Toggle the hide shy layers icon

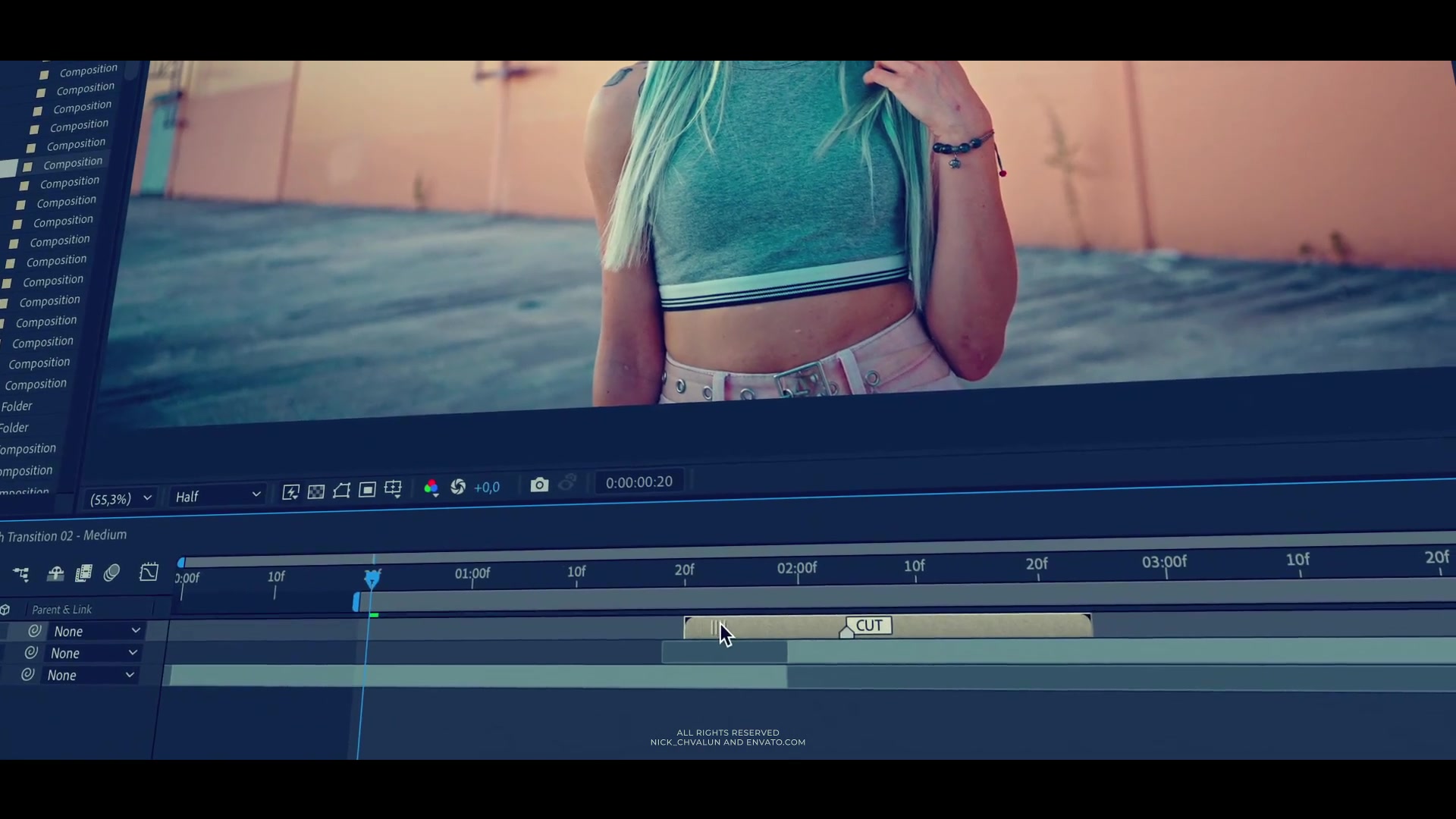pyautogui.click(x=55, y=574)
